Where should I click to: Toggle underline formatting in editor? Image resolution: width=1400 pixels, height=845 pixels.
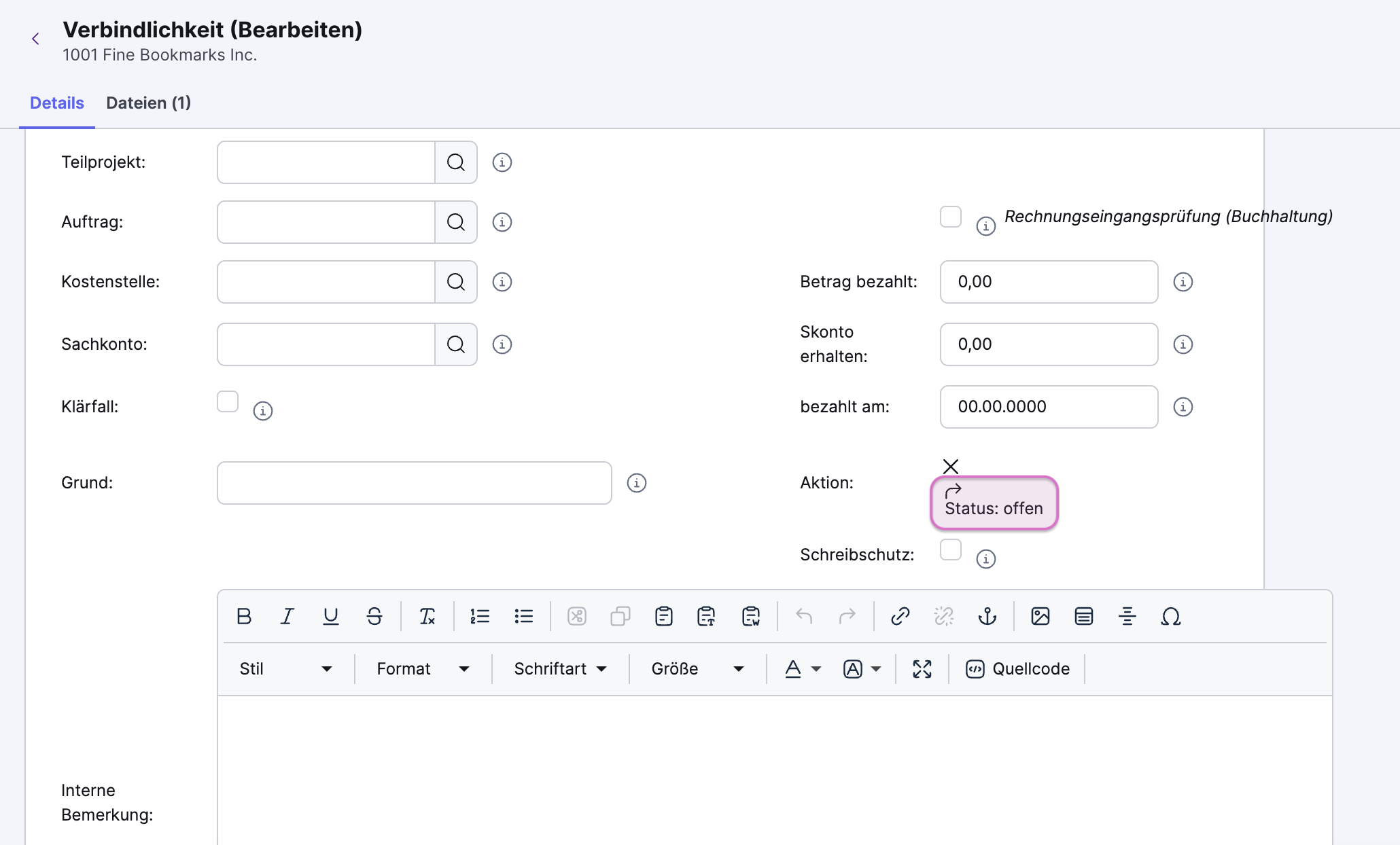tap(331, 616)
